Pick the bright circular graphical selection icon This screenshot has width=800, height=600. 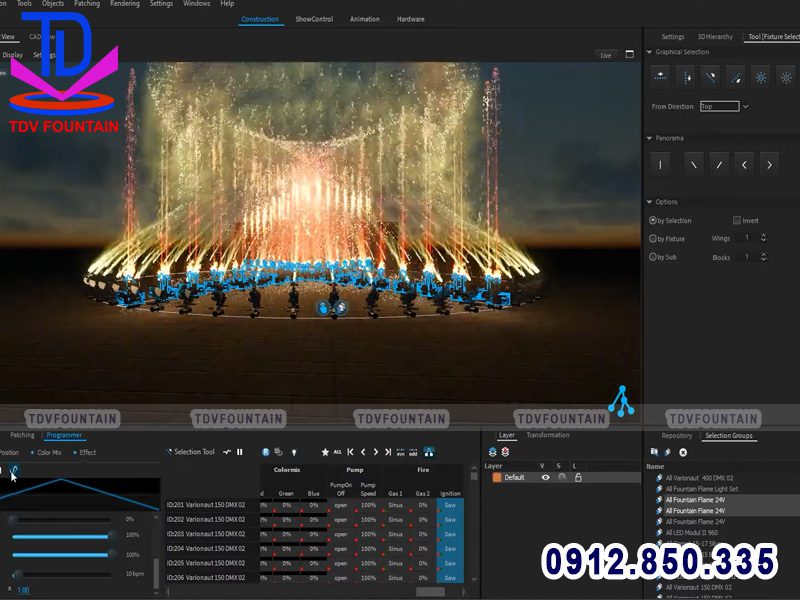[761, 77]
